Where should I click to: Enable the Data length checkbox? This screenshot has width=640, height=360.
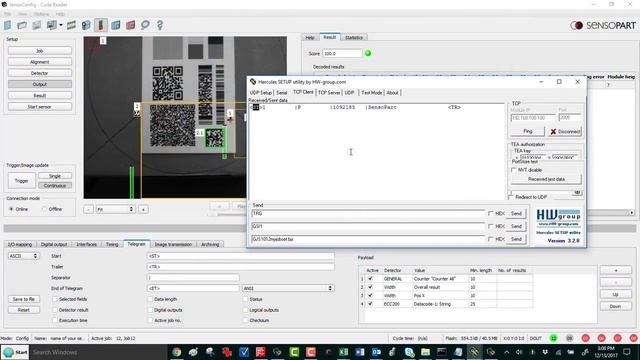[x=150, y=299]
